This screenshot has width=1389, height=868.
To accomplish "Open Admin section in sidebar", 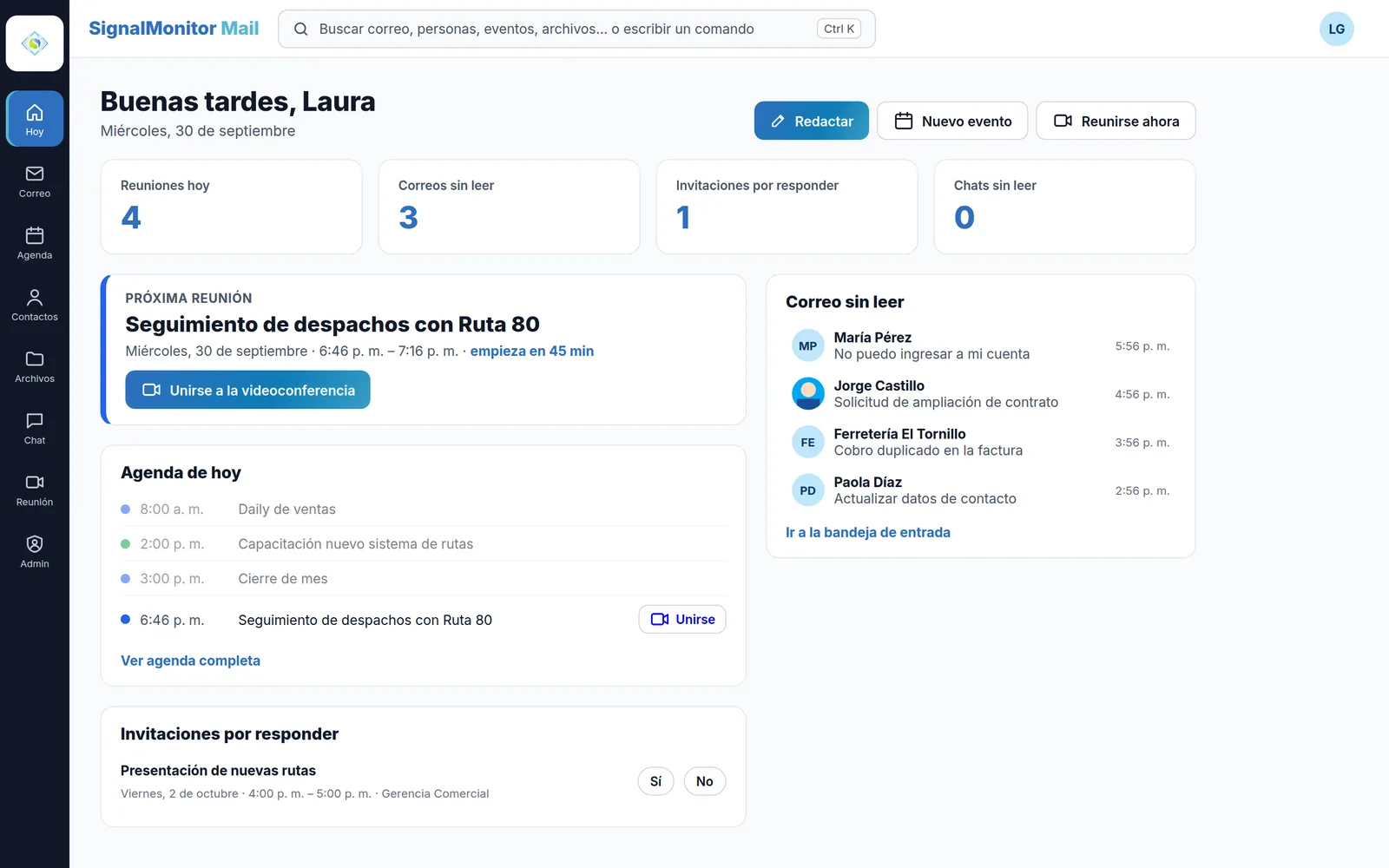I will click(35, 551).
